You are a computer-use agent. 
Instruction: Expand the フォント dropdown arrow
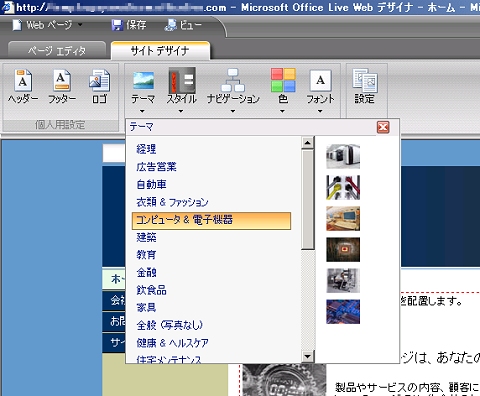point(320,111)
